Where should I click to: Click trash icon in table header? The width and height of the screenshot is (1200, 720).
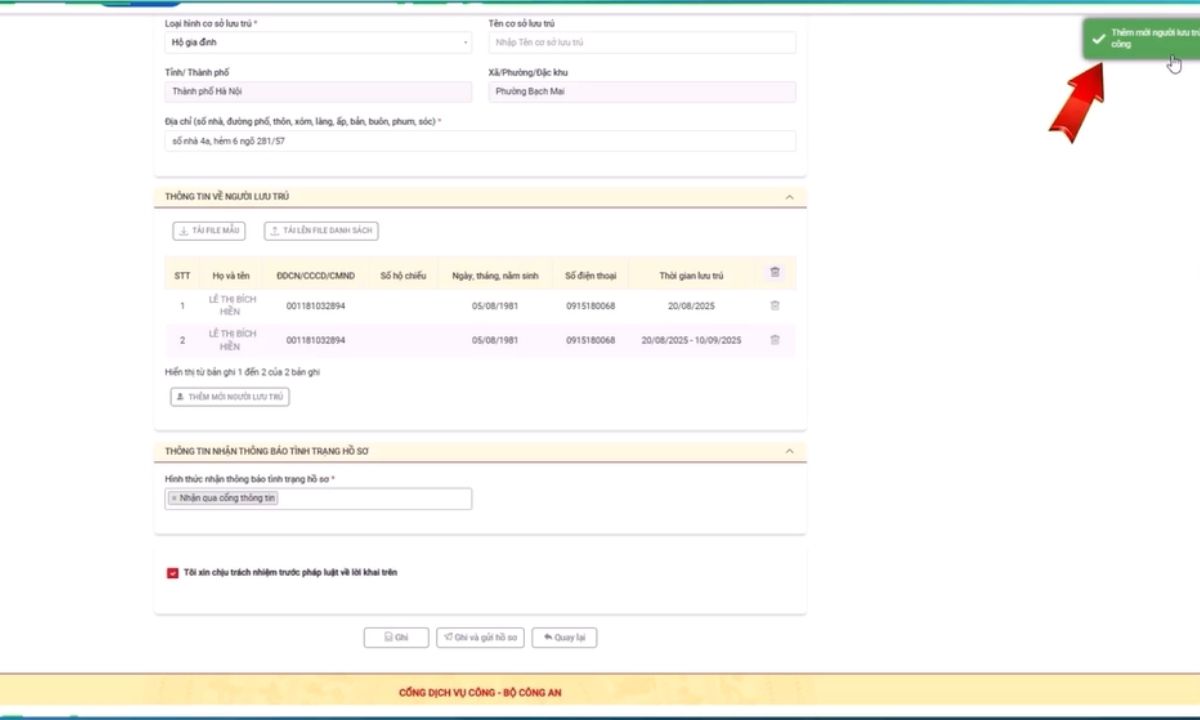pyautogui.click(x=775, y=272)
